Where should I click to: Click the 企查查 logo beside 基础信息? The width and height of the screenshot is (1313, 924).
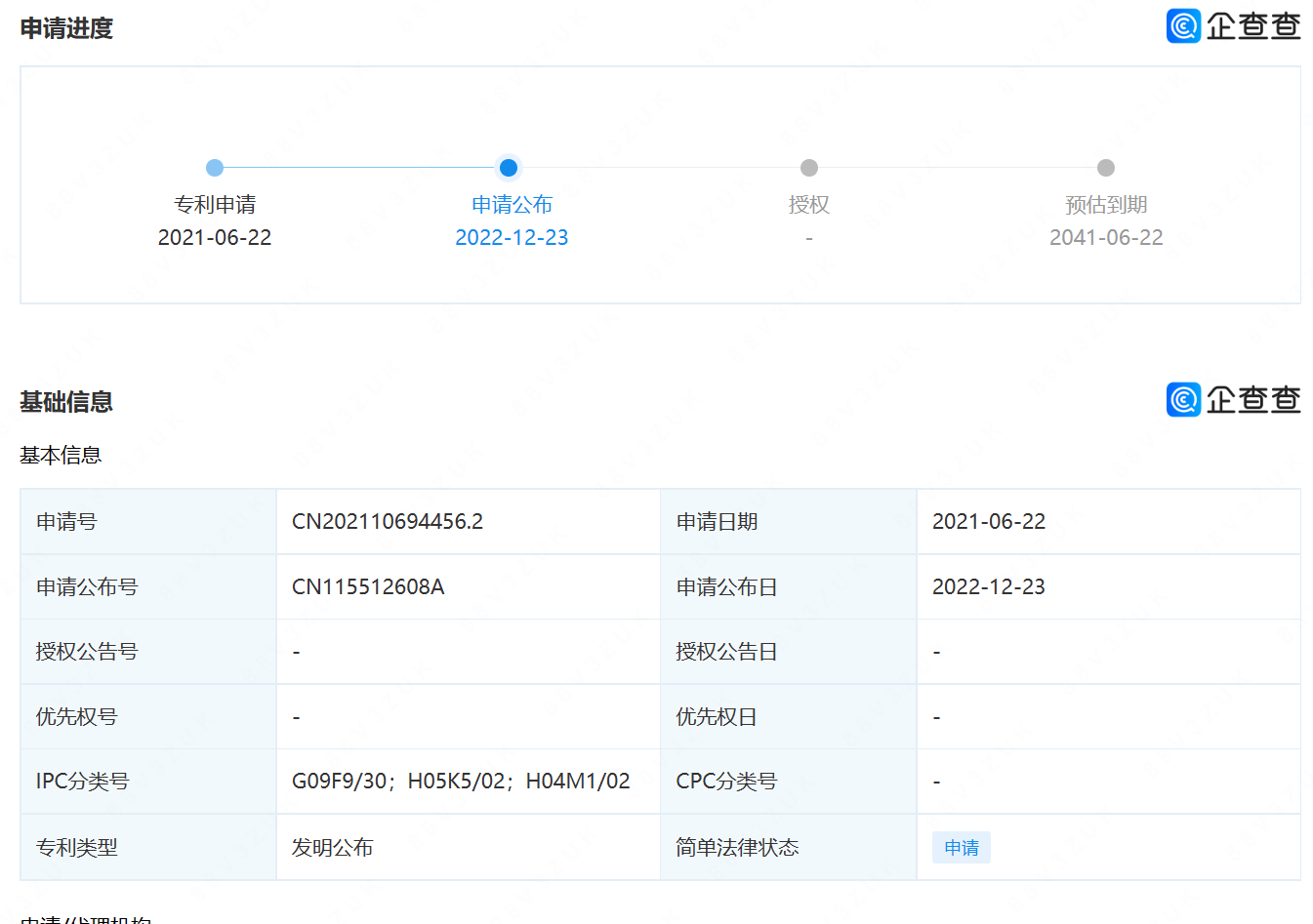(1233, 399)
